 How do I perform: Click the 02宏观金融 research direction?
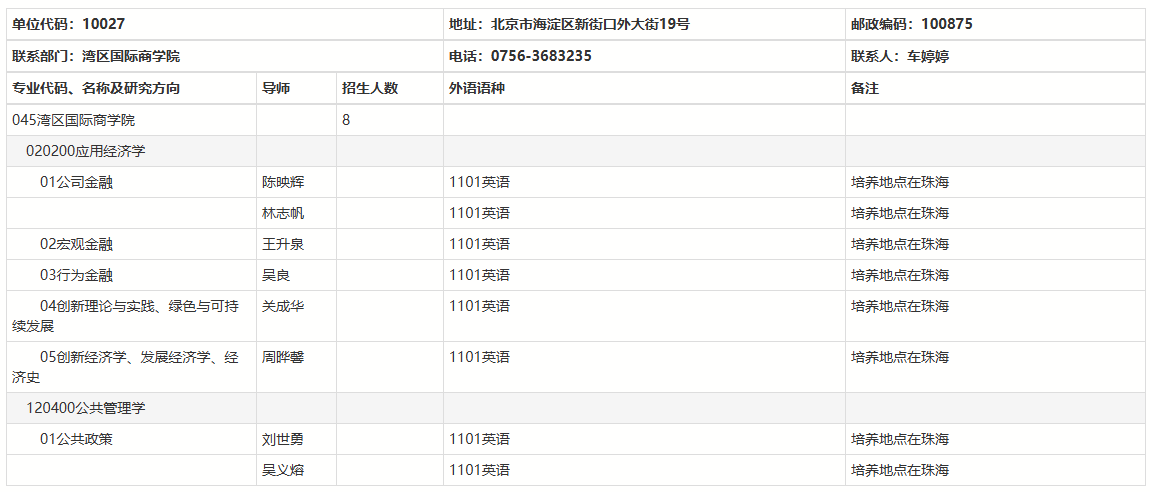[76, 244]
